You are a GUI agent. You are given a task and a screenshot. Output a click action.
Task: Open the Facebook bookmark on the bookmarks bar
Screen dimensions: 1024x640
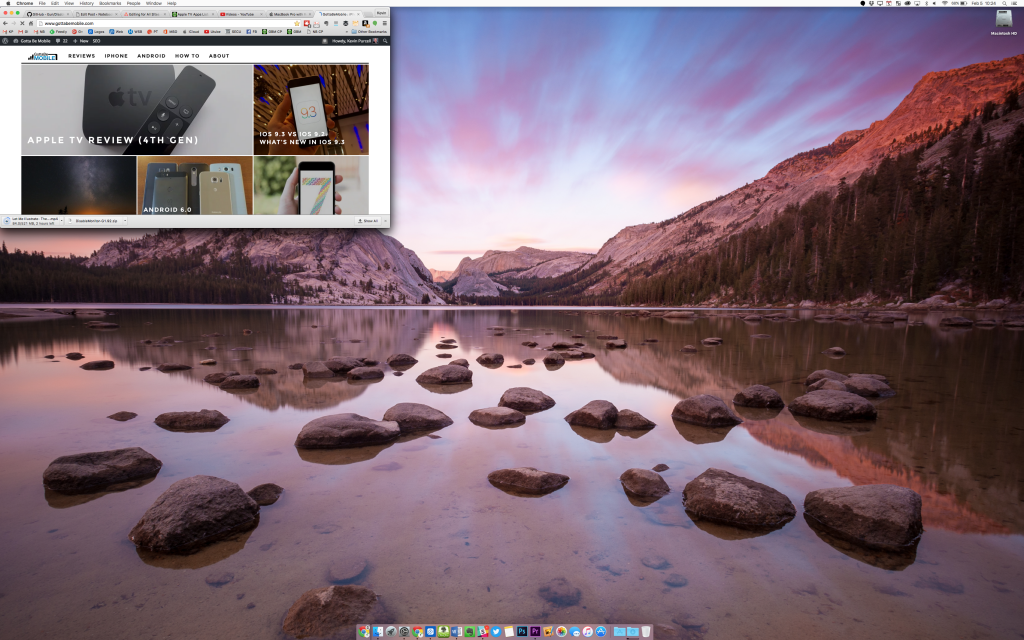point(250,33)
